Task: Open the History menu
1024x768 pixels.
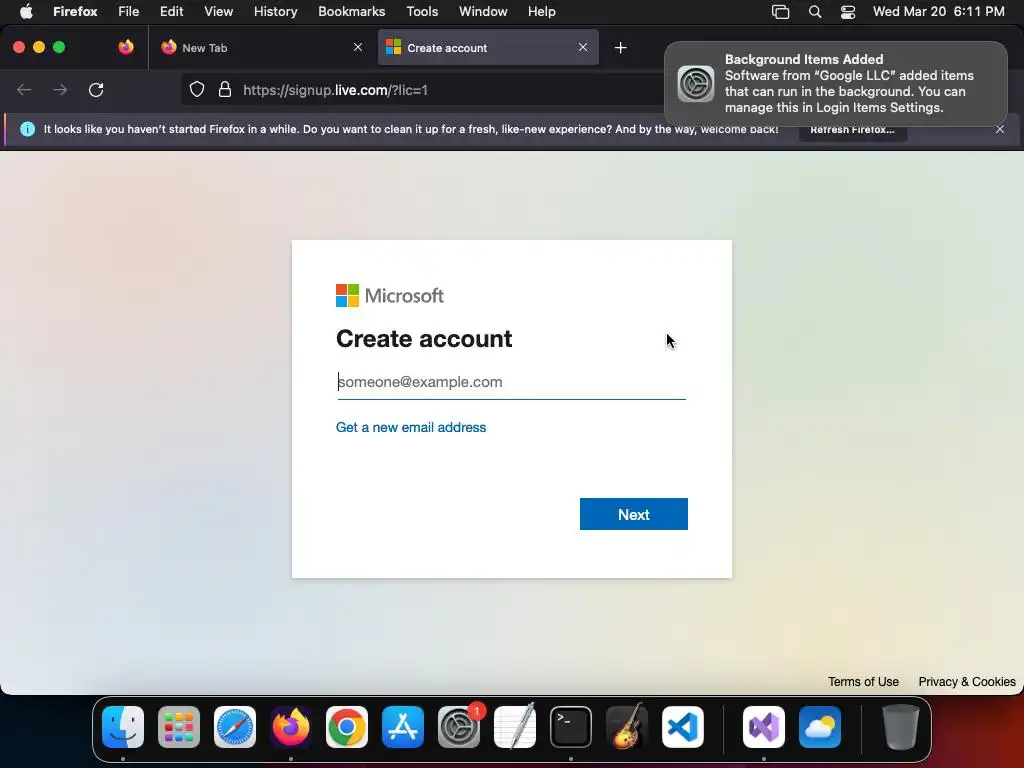Action: [x=275, y=11]
